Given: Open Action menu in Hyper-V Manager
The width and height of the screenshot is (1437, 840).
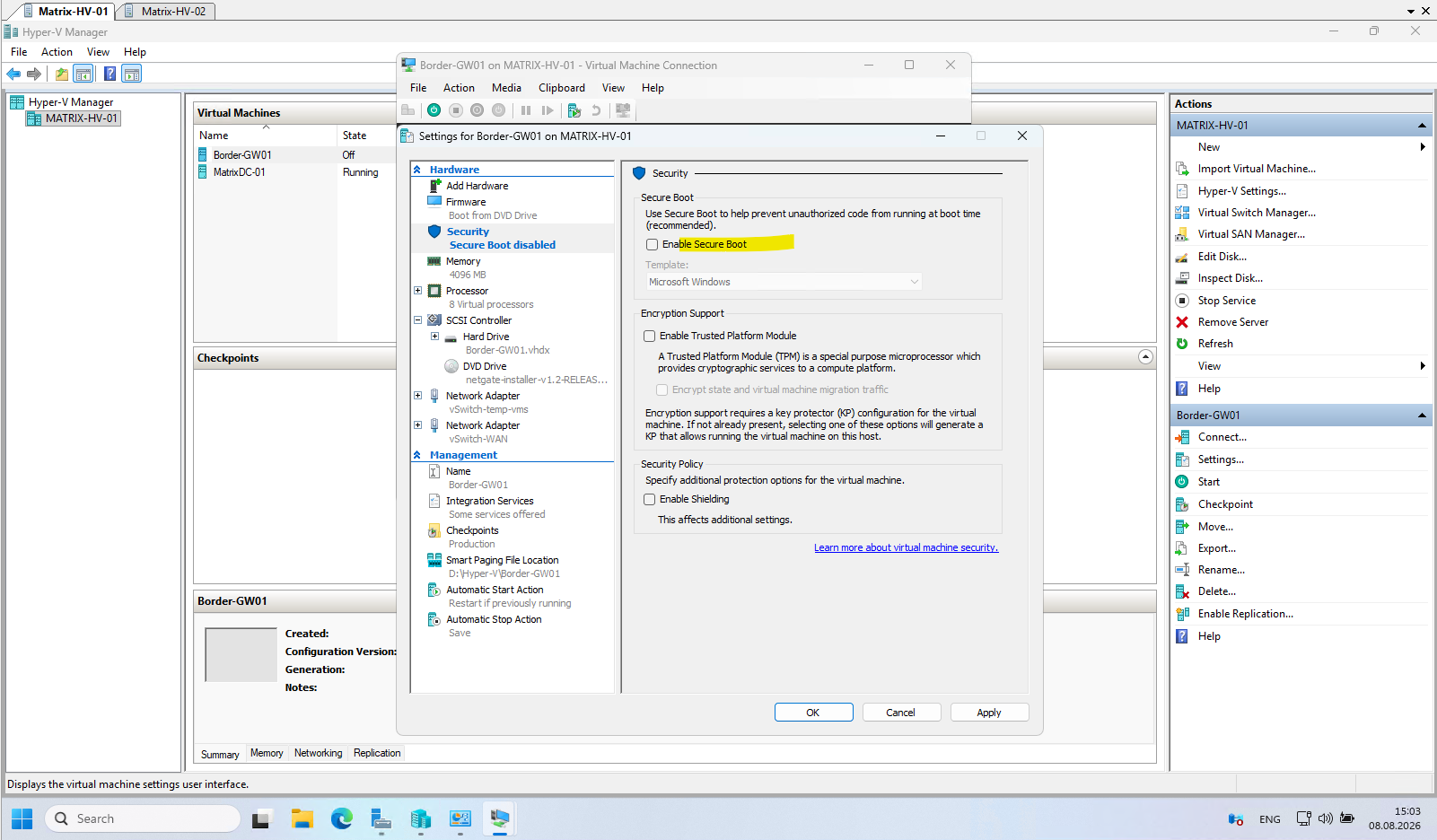Looking at the screenshot, I should tap(57, 52).
